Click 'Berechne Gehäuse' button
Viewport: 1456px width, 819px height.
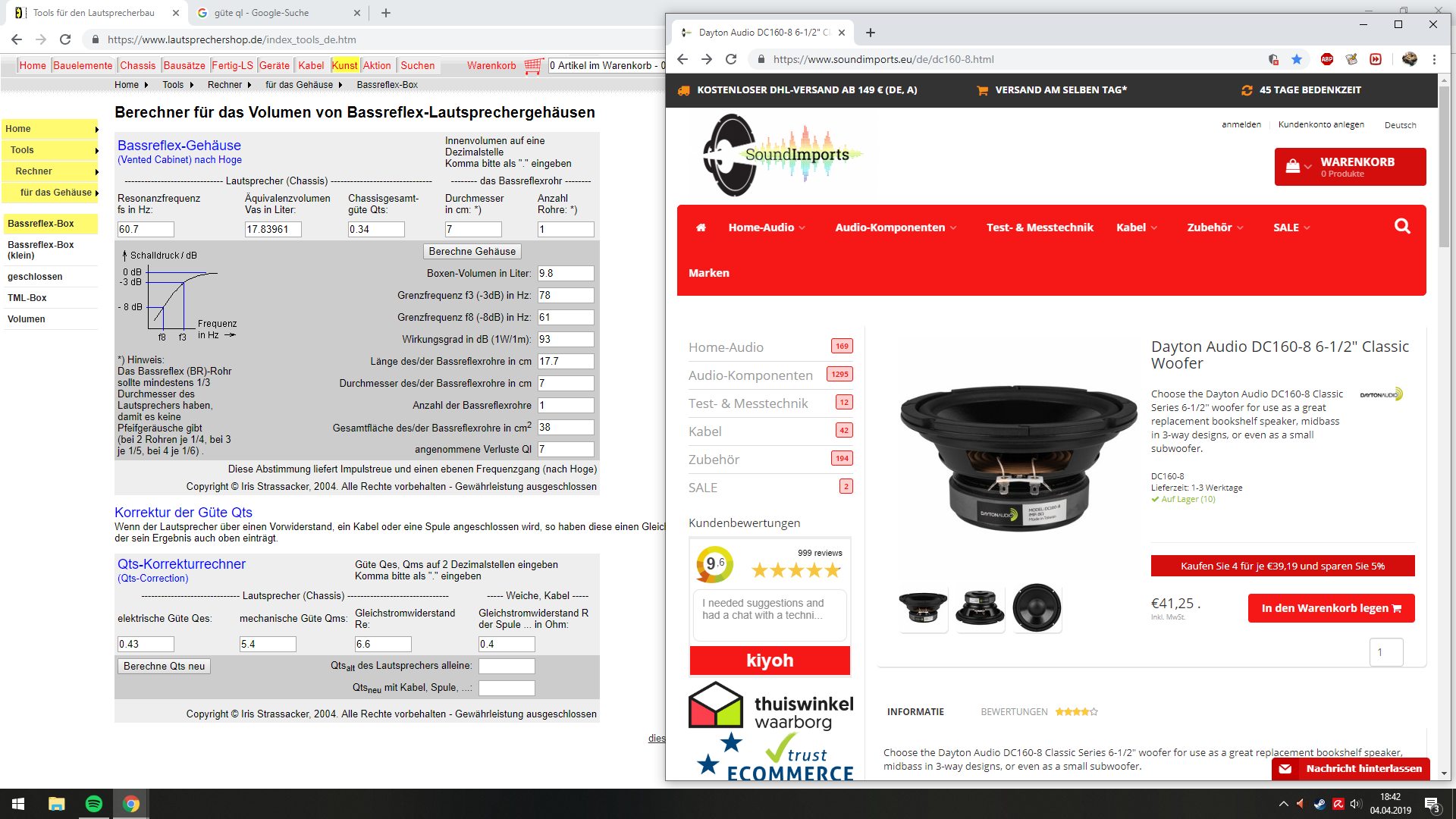(x=472, y=251)
